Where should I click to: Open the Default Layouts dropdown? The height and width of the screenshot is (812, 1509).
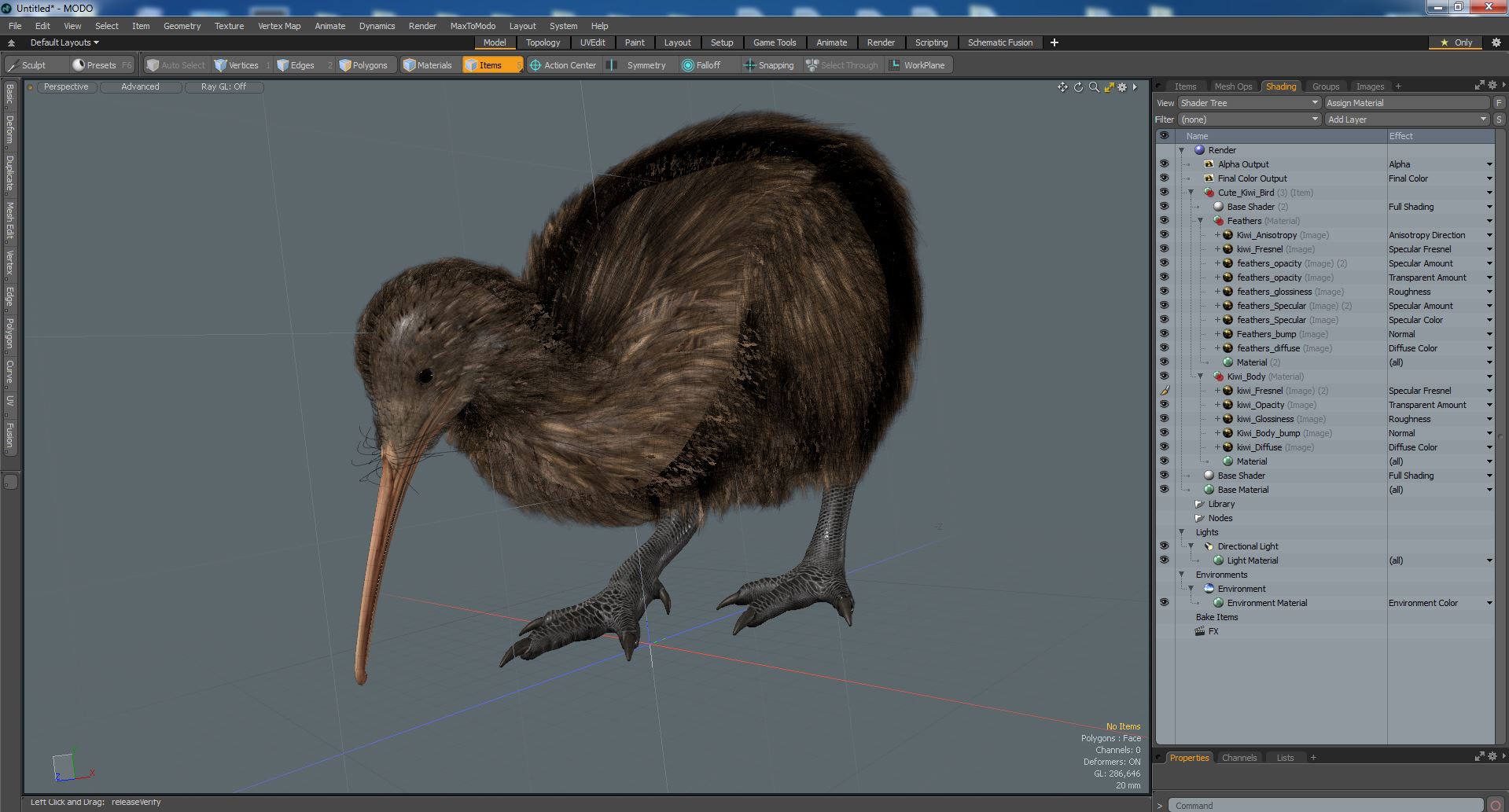click(64, 42)
